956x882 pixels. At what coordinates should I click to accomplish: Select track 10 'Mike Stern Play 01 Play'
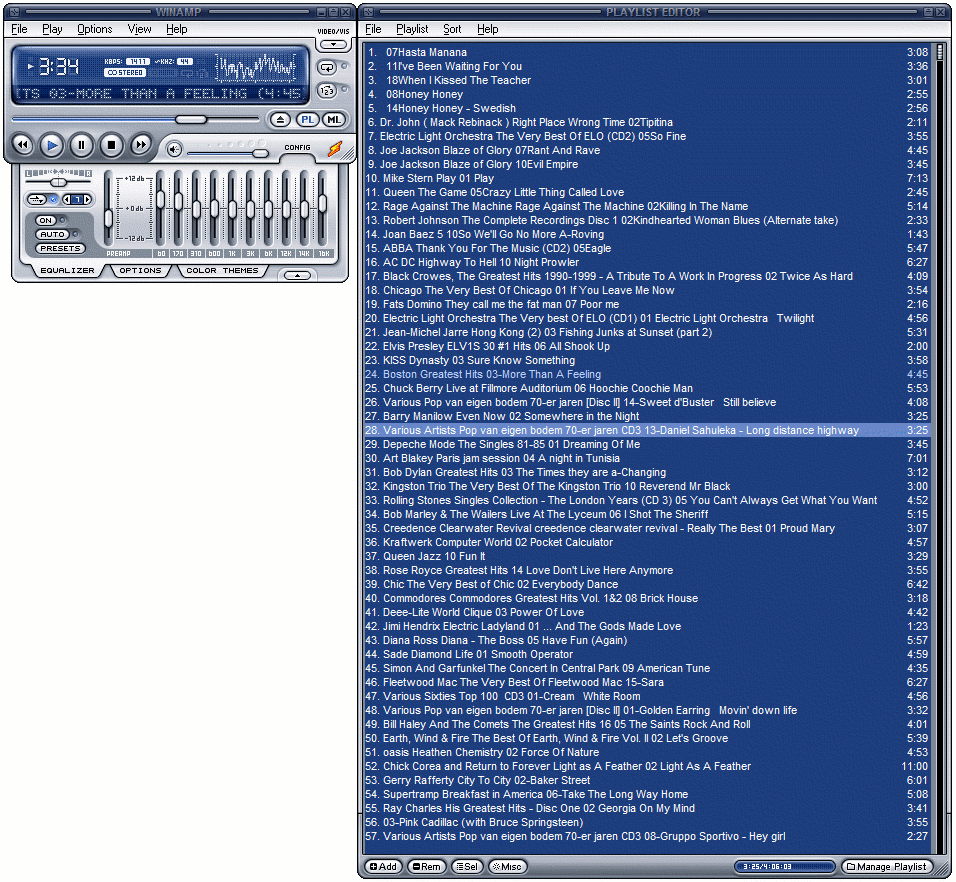click(647, 178)
